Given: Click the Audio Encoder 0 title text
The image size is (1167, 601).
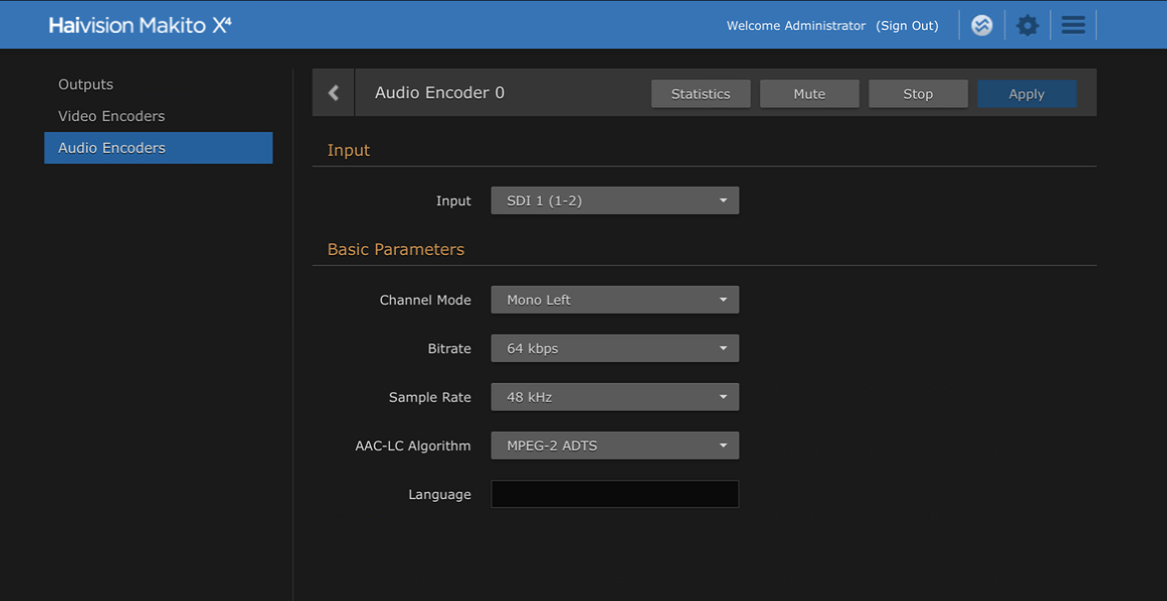Looking at the screenshot, I should coord(440,93).
